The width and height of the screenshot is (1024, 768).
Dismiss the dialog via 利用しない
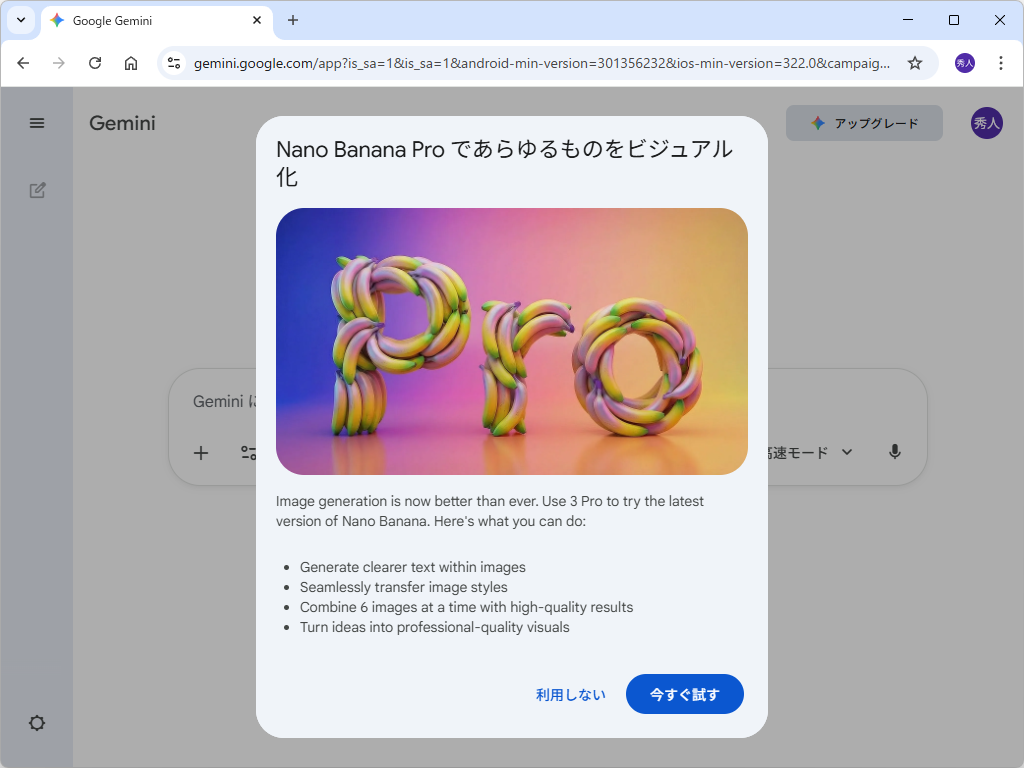coord(571,694)
